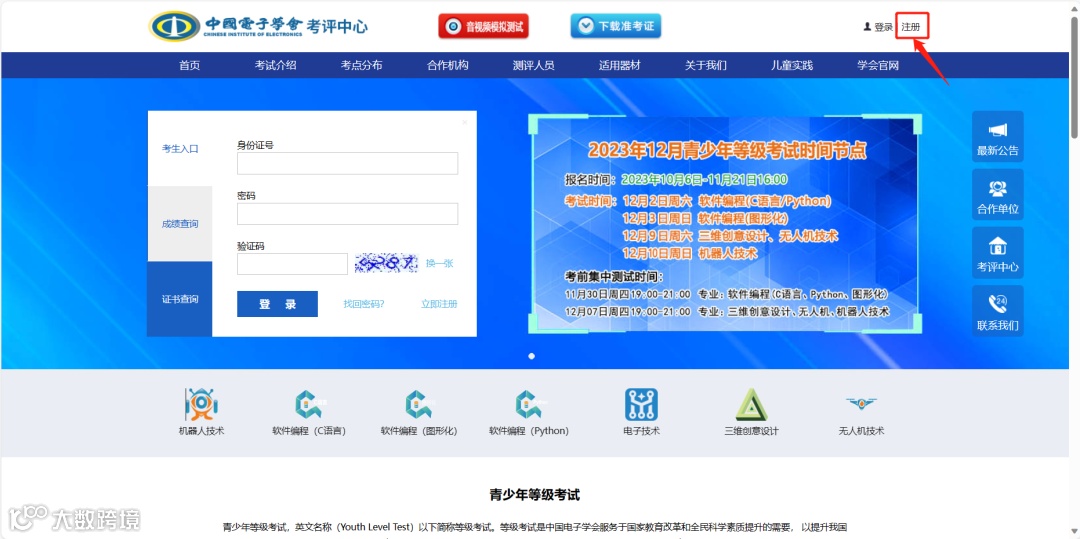The height and width of the screenshot is (539, 1080).
Task: Open the 首页 menu item
Action: 189,65
